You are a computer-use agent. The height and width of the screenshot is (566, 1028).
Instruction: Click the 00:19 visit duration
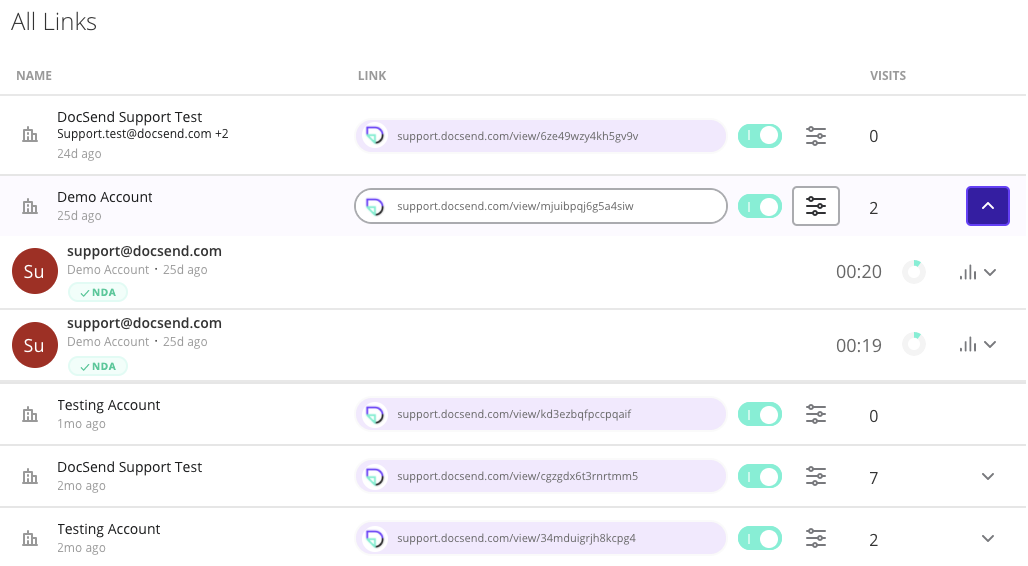tap(858, 346)
